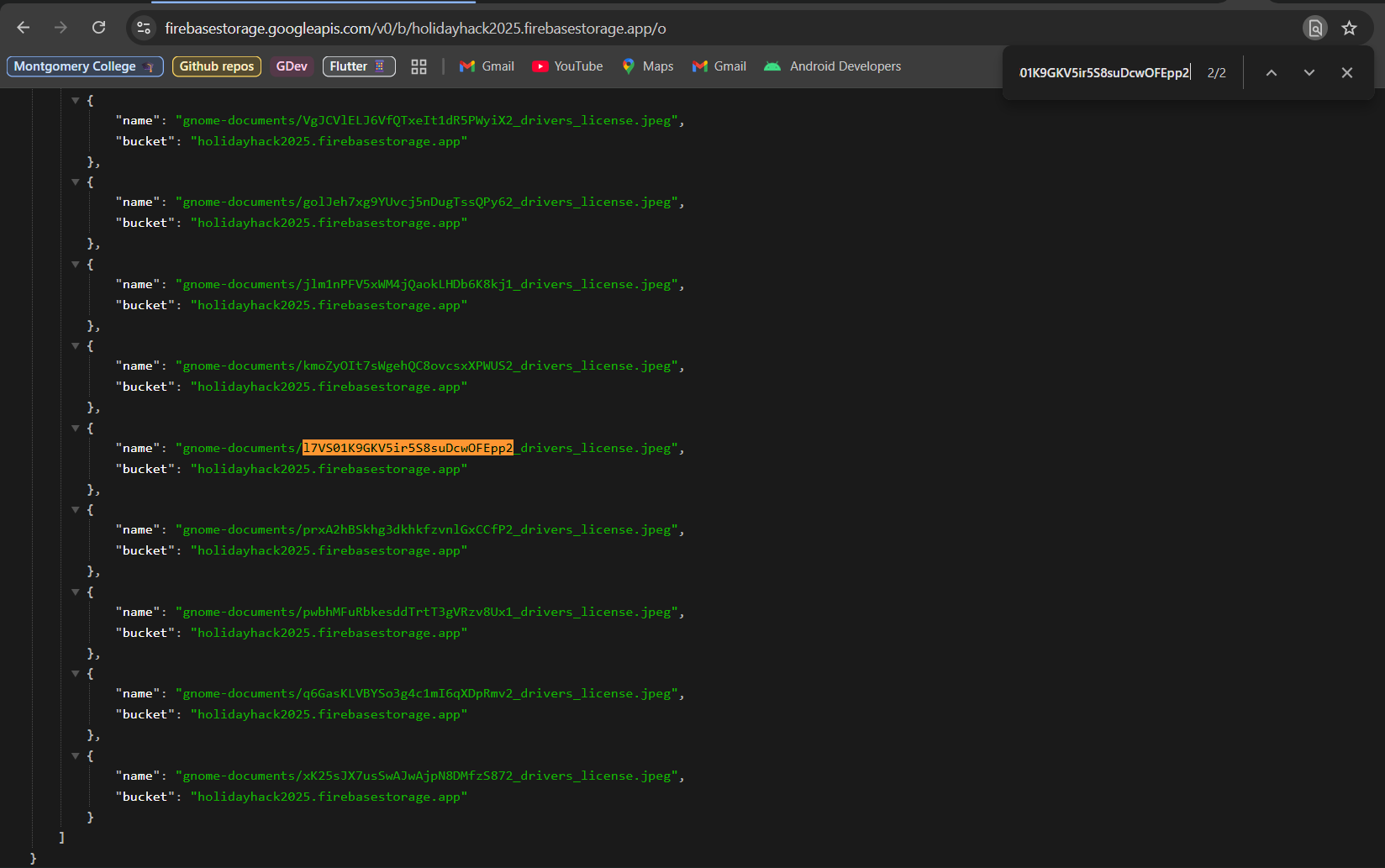Open the GDev bookmark folder
This screenshot has height=868, width=1385.
pyautogui.click(x=292, y=66)
